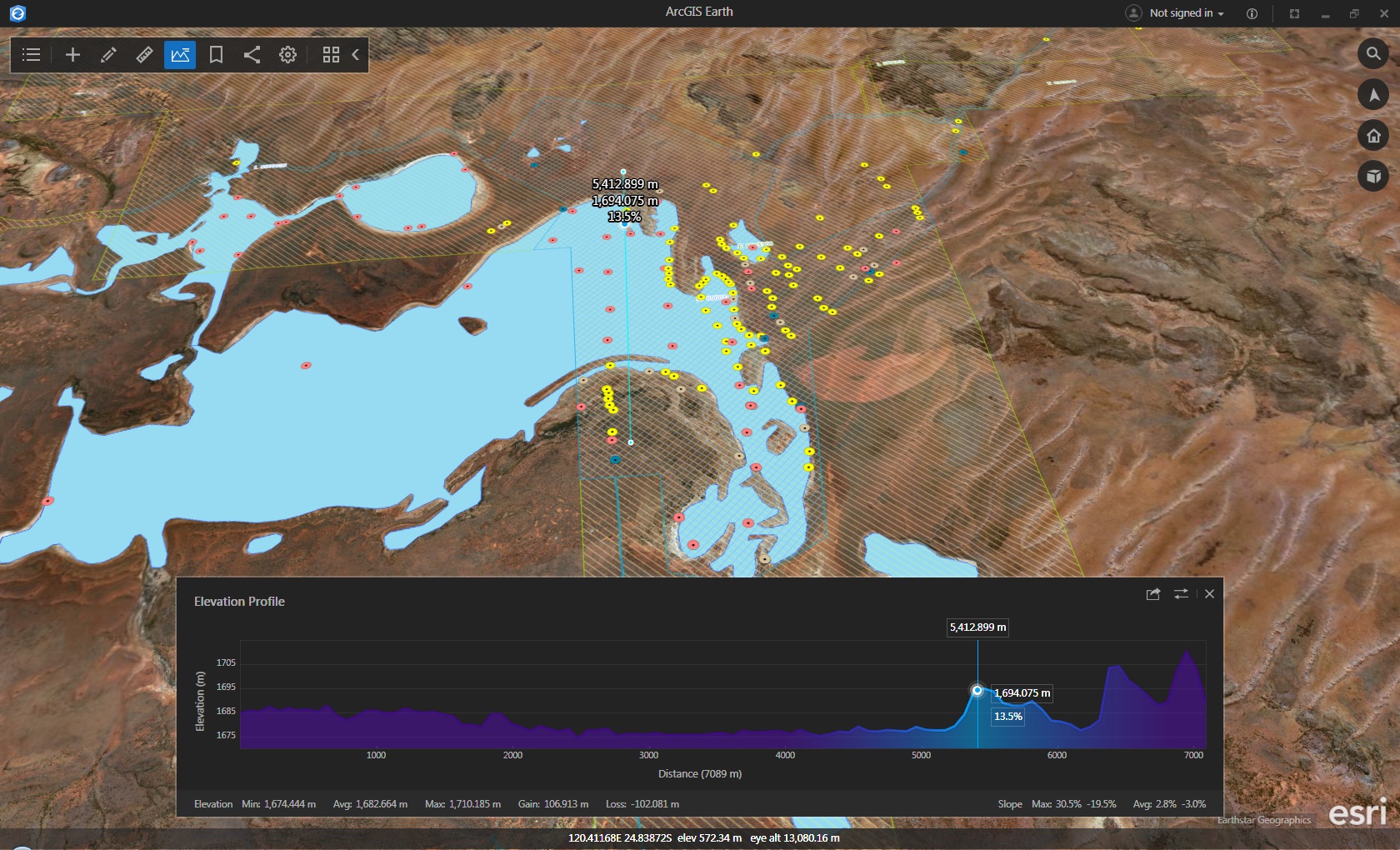Click the Gain: 106.913 m statistic
This screenshot has width=1400, height=850.
[x=553, y=804]
